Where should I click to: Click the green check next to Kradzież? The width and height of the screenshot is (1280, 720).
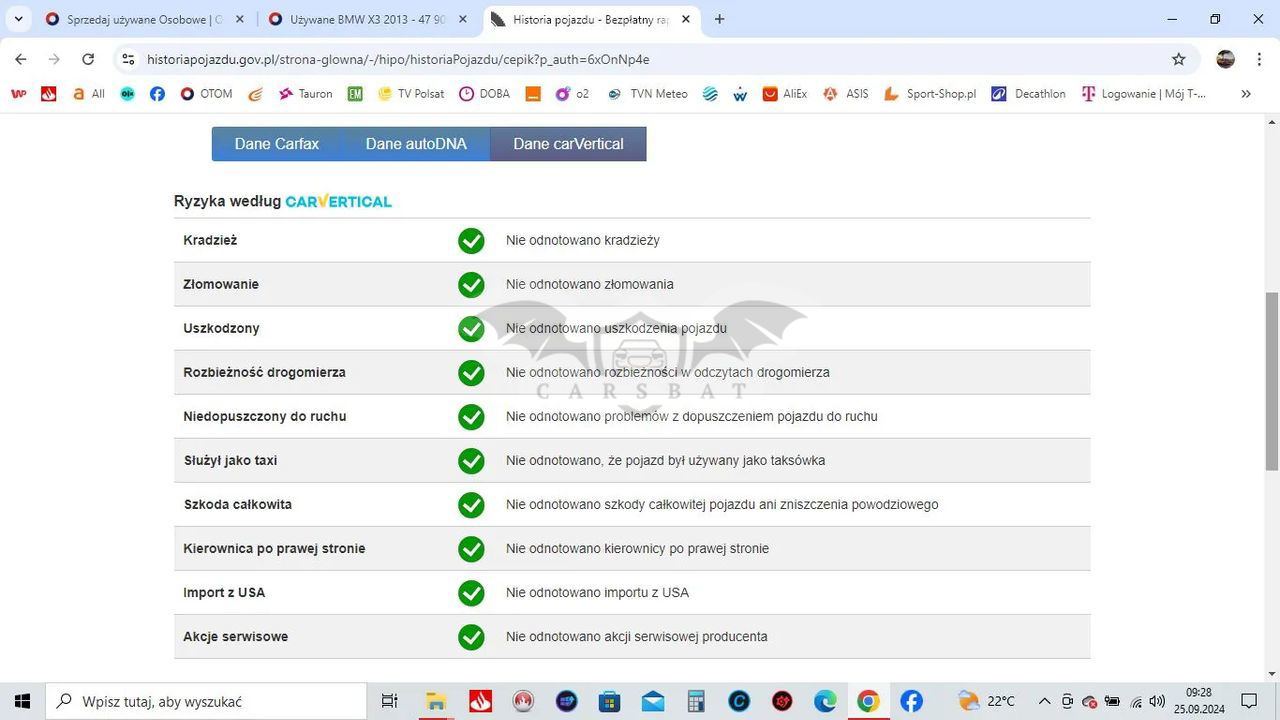(x=471, y=241)
